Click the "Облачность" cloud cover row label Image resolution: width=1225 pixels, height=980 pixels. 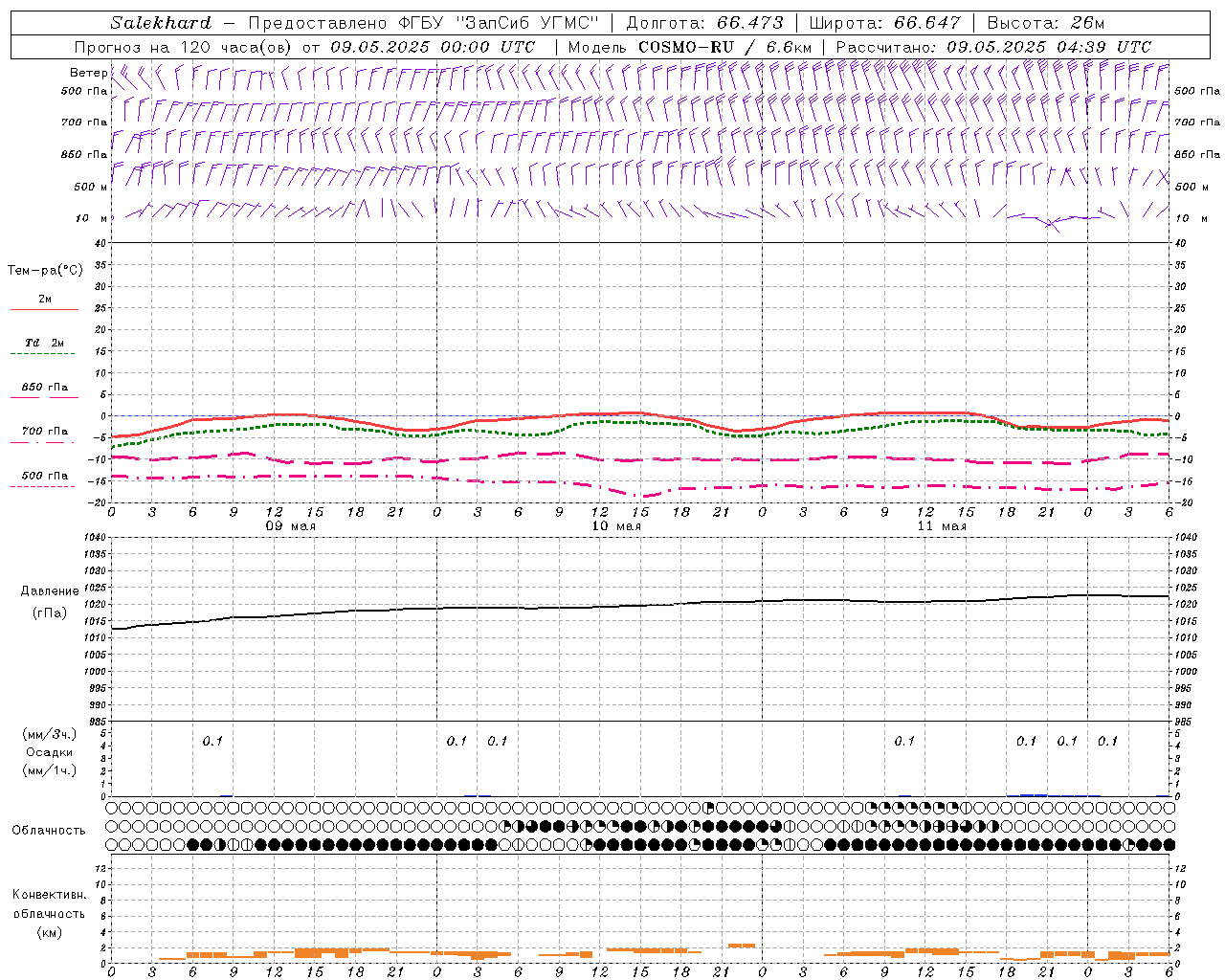coord(49,831)
